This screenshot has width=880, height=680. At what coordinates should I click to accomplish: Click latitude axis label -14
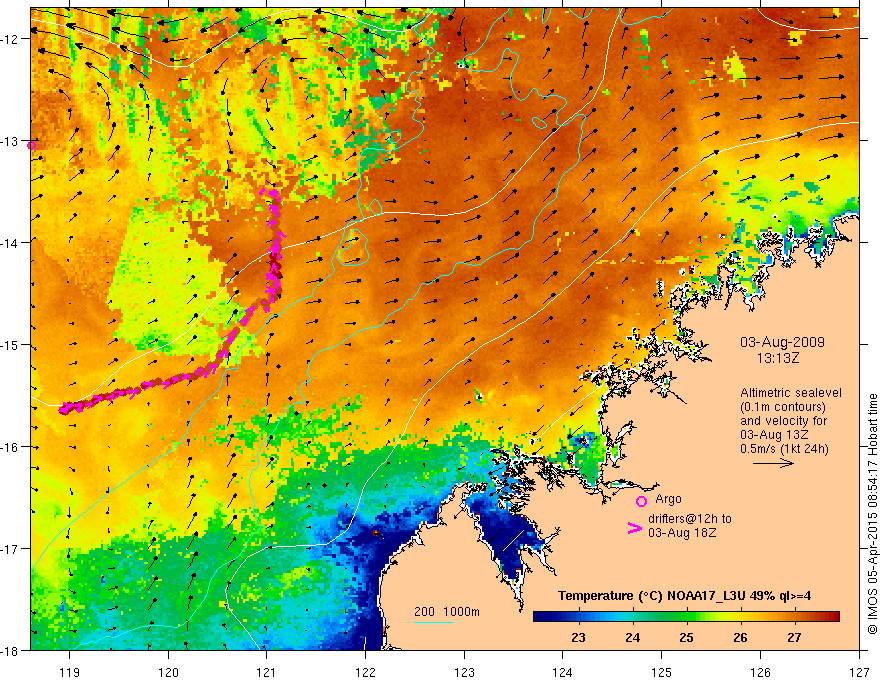coord(10,243)
